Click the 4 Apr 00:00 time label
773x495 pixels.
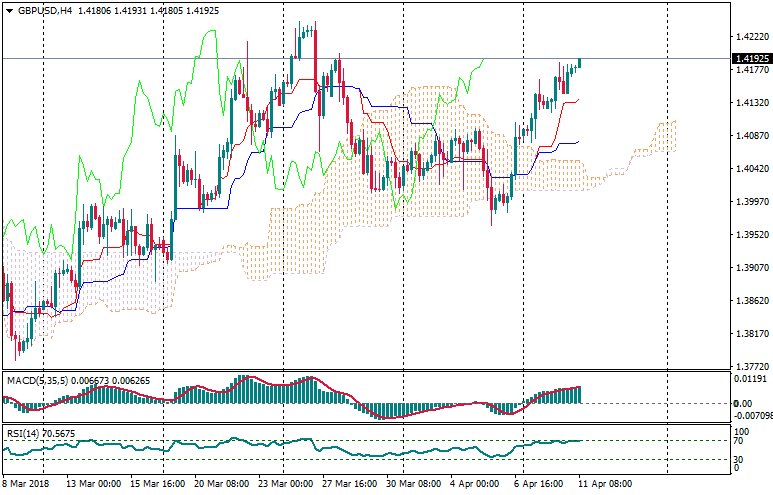pyautogui.click(x=474, y=483)
